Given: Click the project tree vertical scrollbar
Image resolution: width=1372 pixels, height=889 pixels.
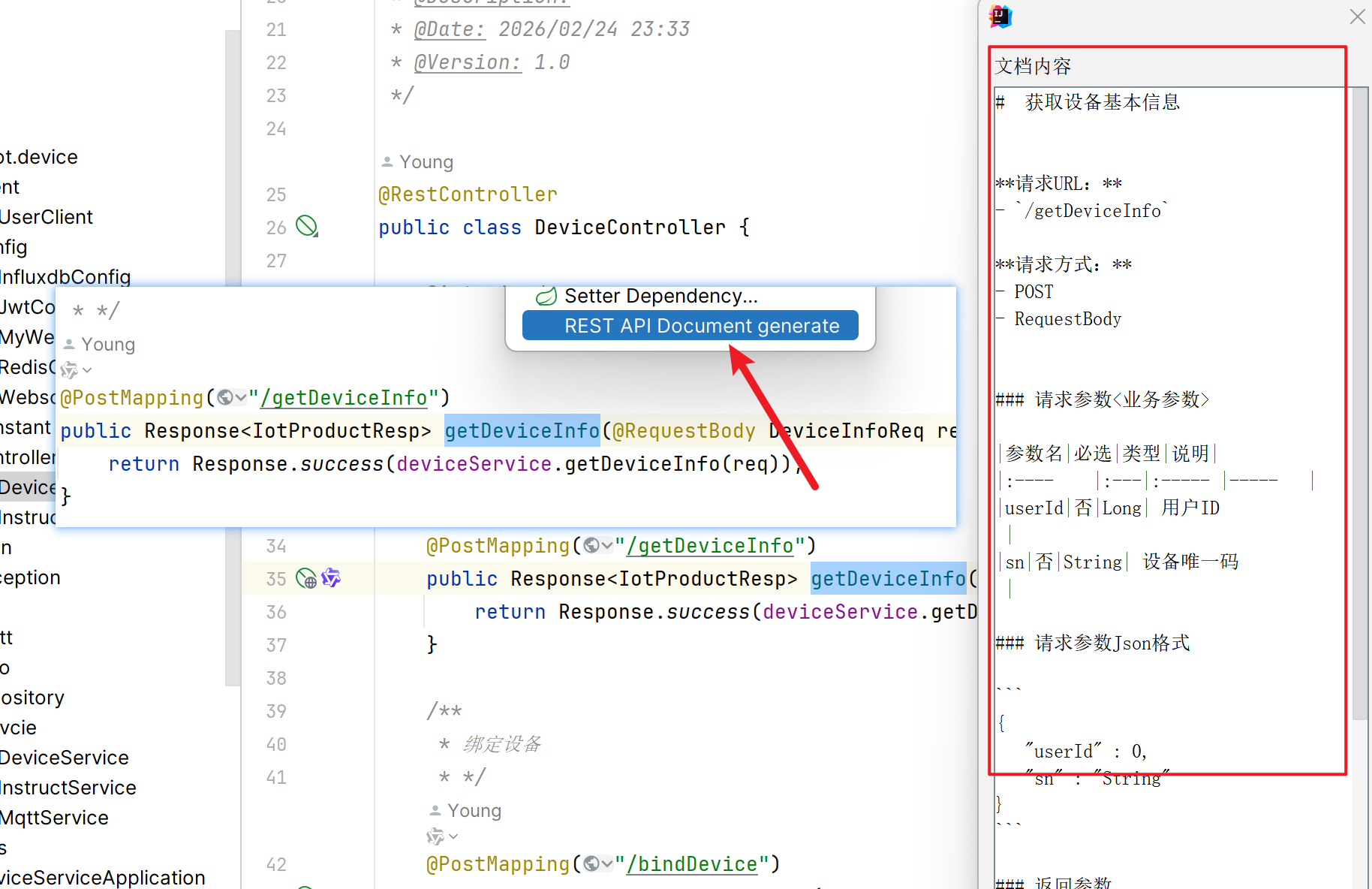Looking at the screenshot, I should (x=233, y=357).
